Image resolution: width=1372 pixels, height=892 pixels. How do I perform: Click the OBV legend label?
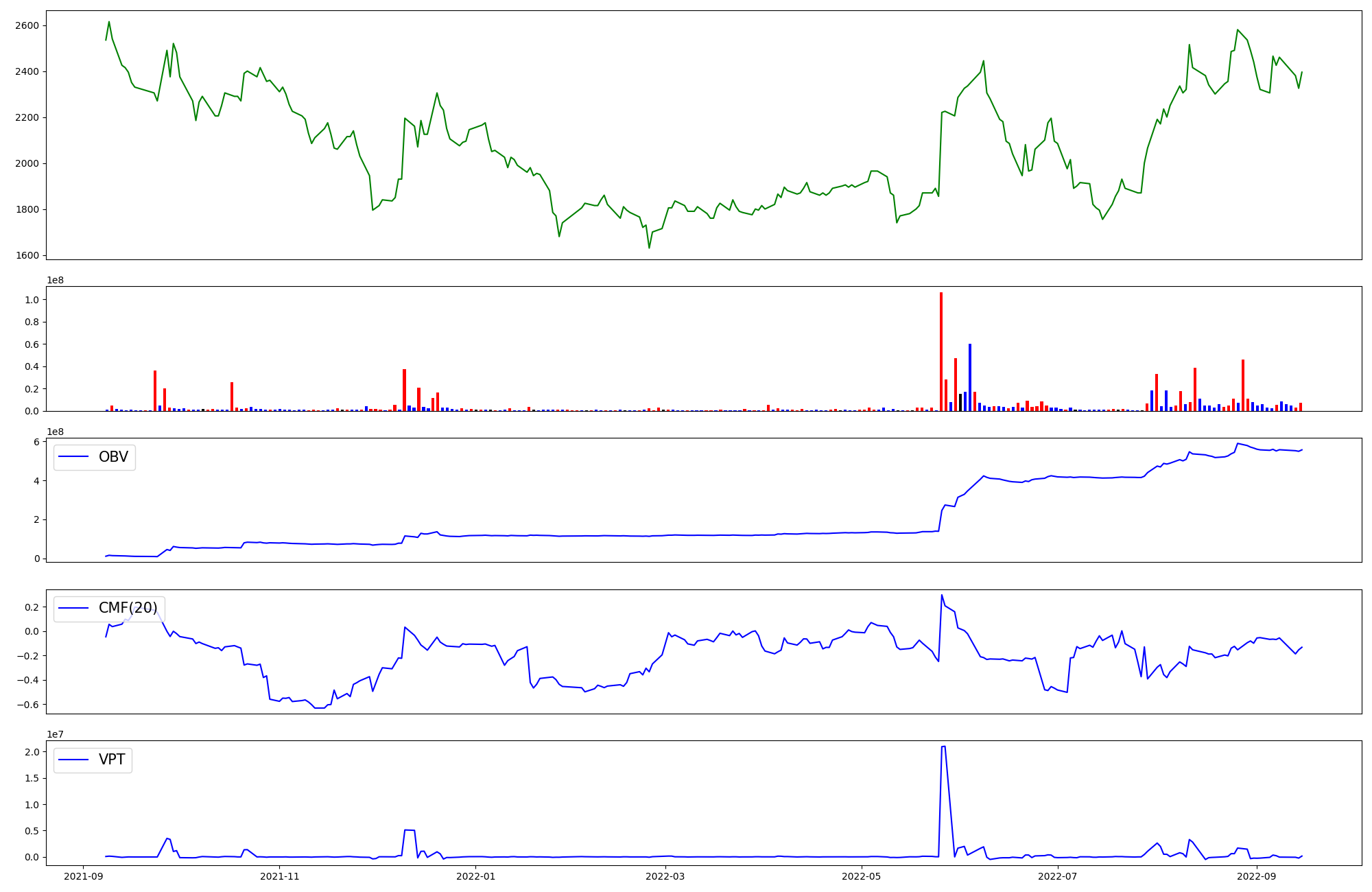point(113,457)
